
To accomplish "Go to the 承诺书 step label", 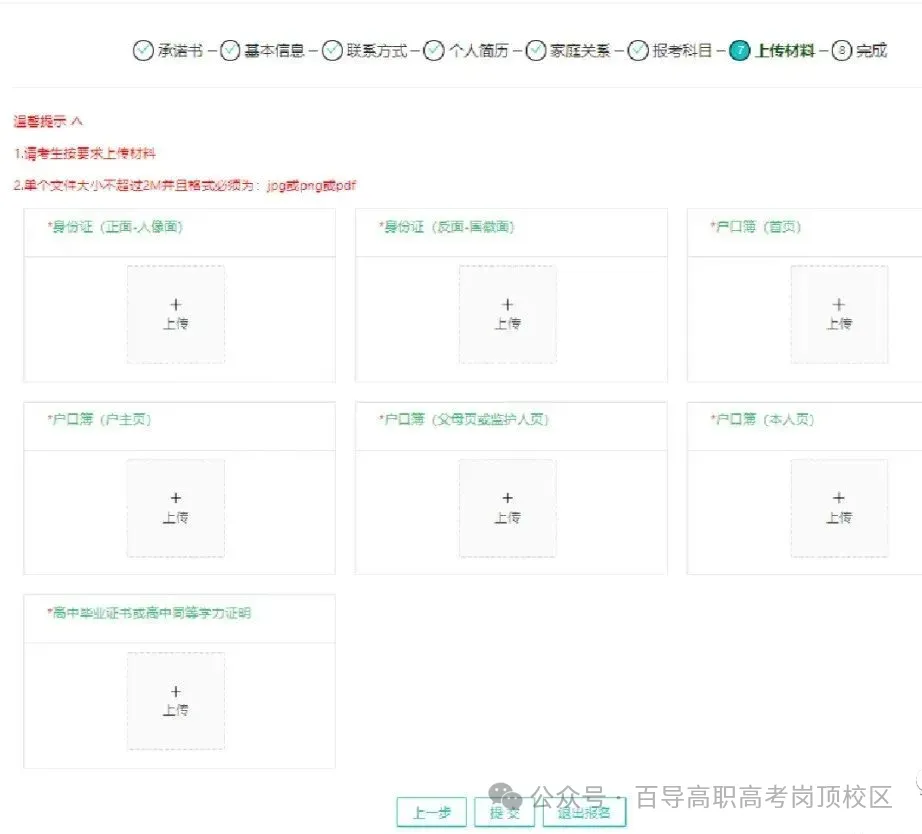I will (x=180, y=51).
